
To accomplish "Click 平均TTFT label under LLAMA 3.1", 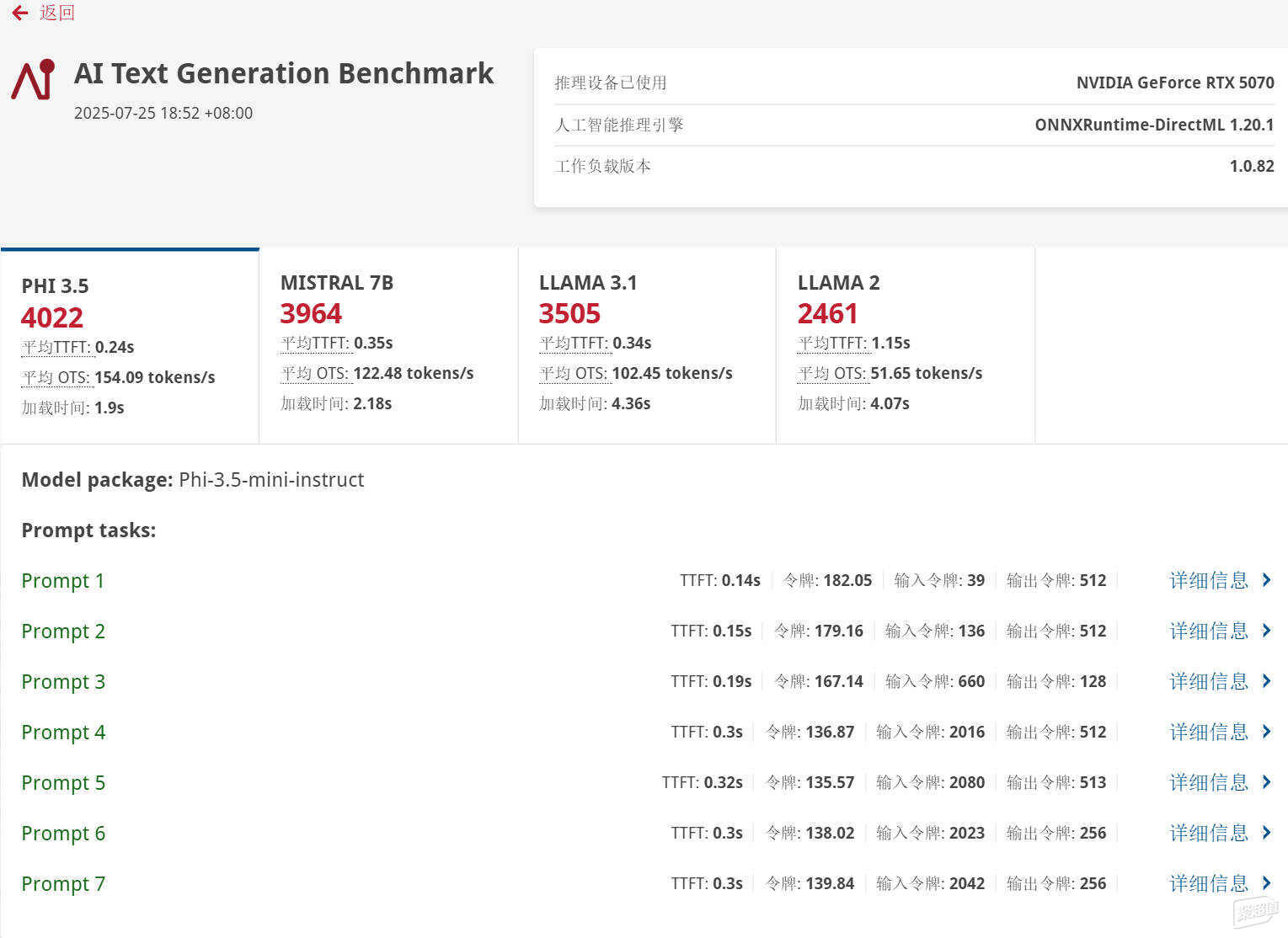I will point(574,343).
